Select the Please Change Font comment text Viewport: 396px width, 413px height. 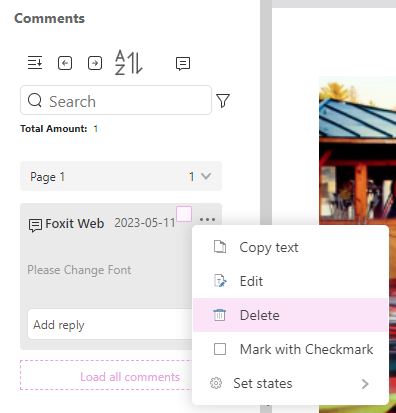[x=79, y=270]
